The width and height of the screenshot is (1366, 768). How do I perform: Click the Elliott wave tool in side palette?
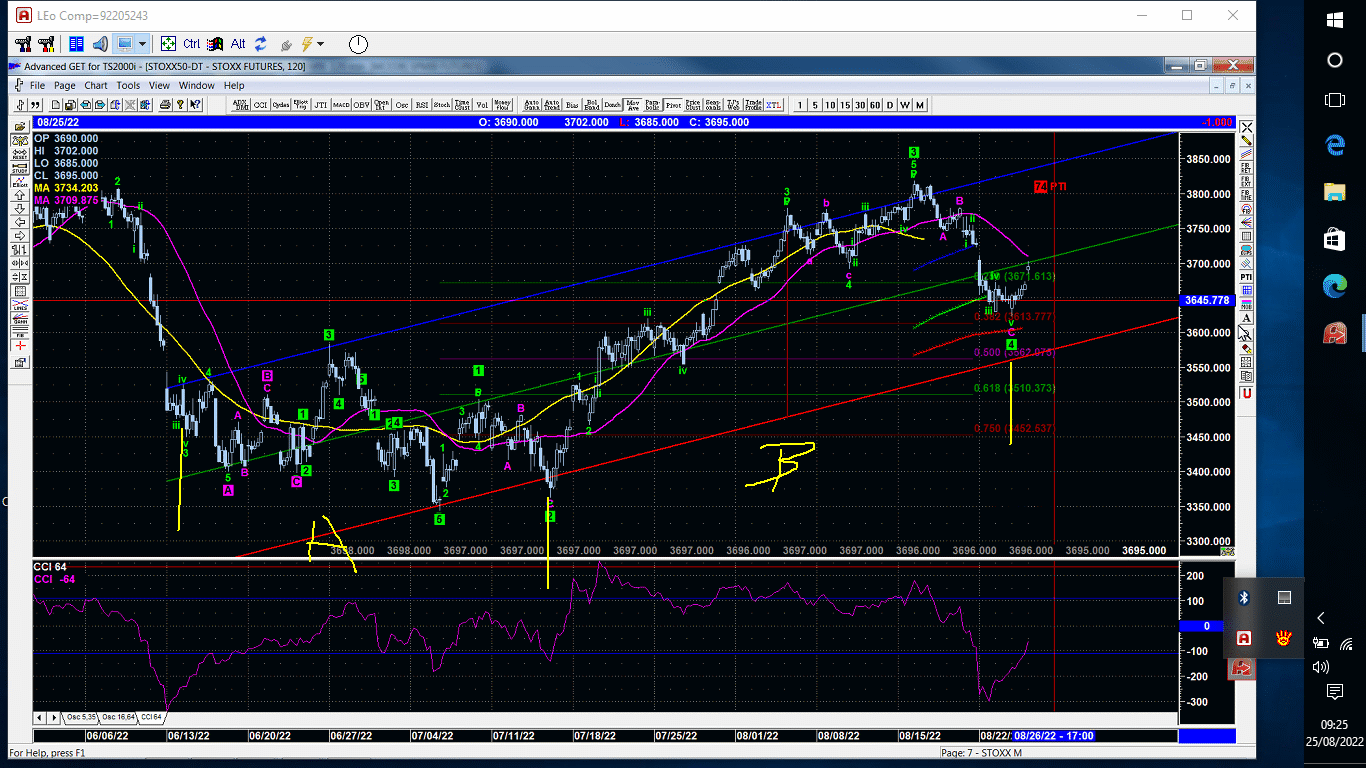pos(19,181)
